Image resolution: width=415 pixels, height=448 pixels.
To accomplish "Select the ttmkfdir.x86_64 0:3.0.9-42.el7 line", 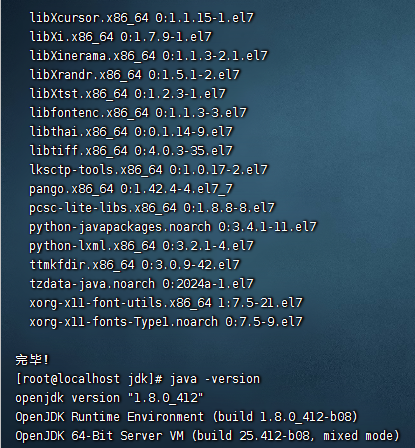I will (135, 265).
